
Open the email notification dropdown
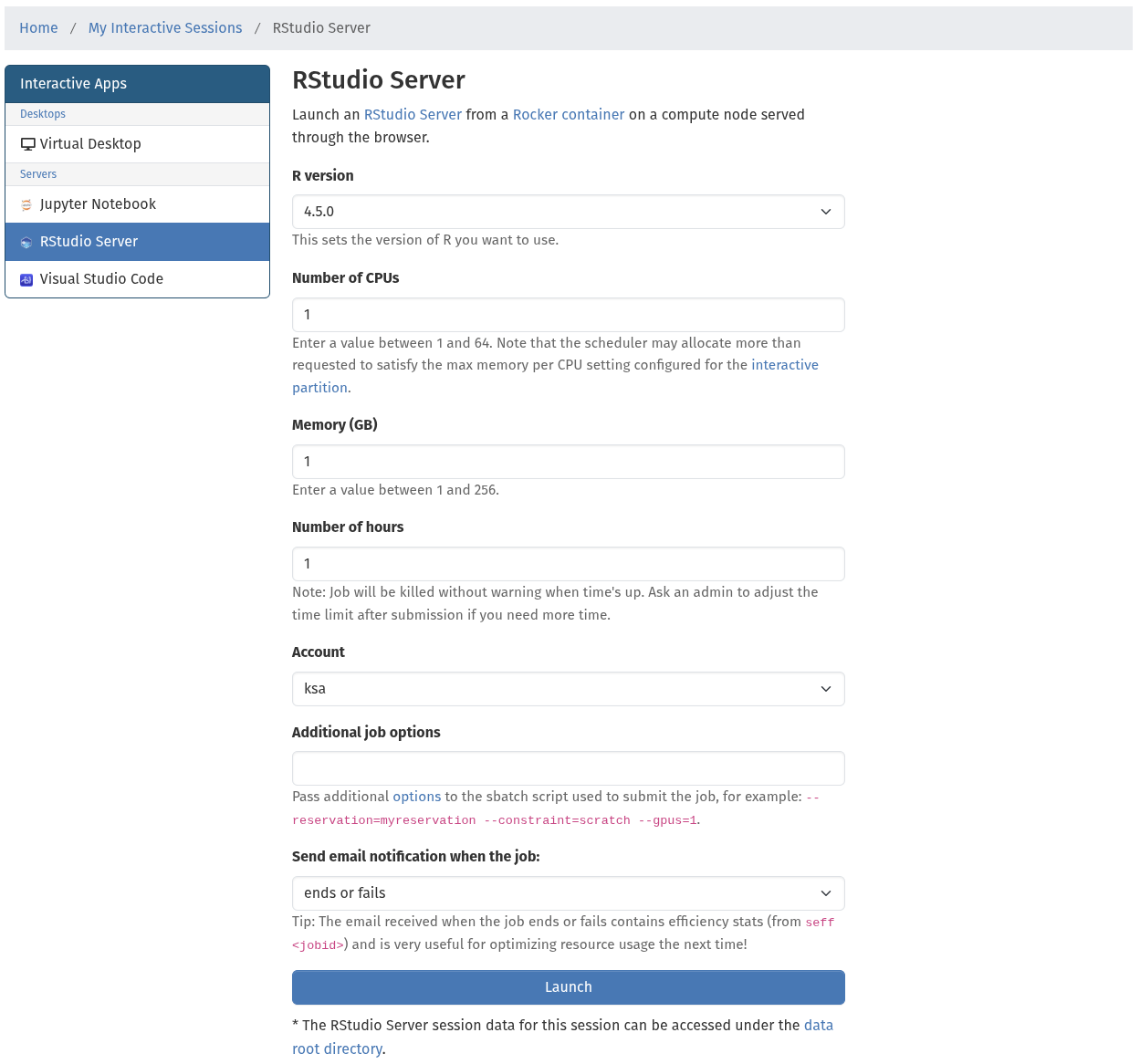(568, 893)
